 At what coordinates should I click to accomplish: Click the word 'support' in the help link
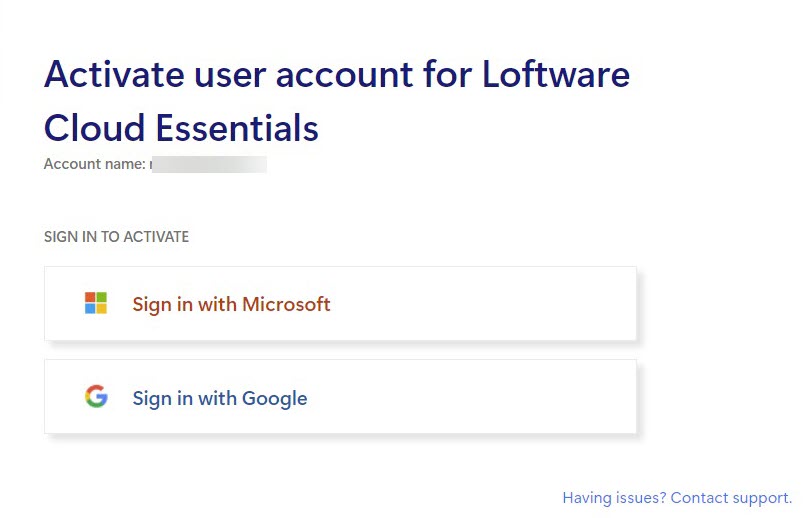(760, 497)
